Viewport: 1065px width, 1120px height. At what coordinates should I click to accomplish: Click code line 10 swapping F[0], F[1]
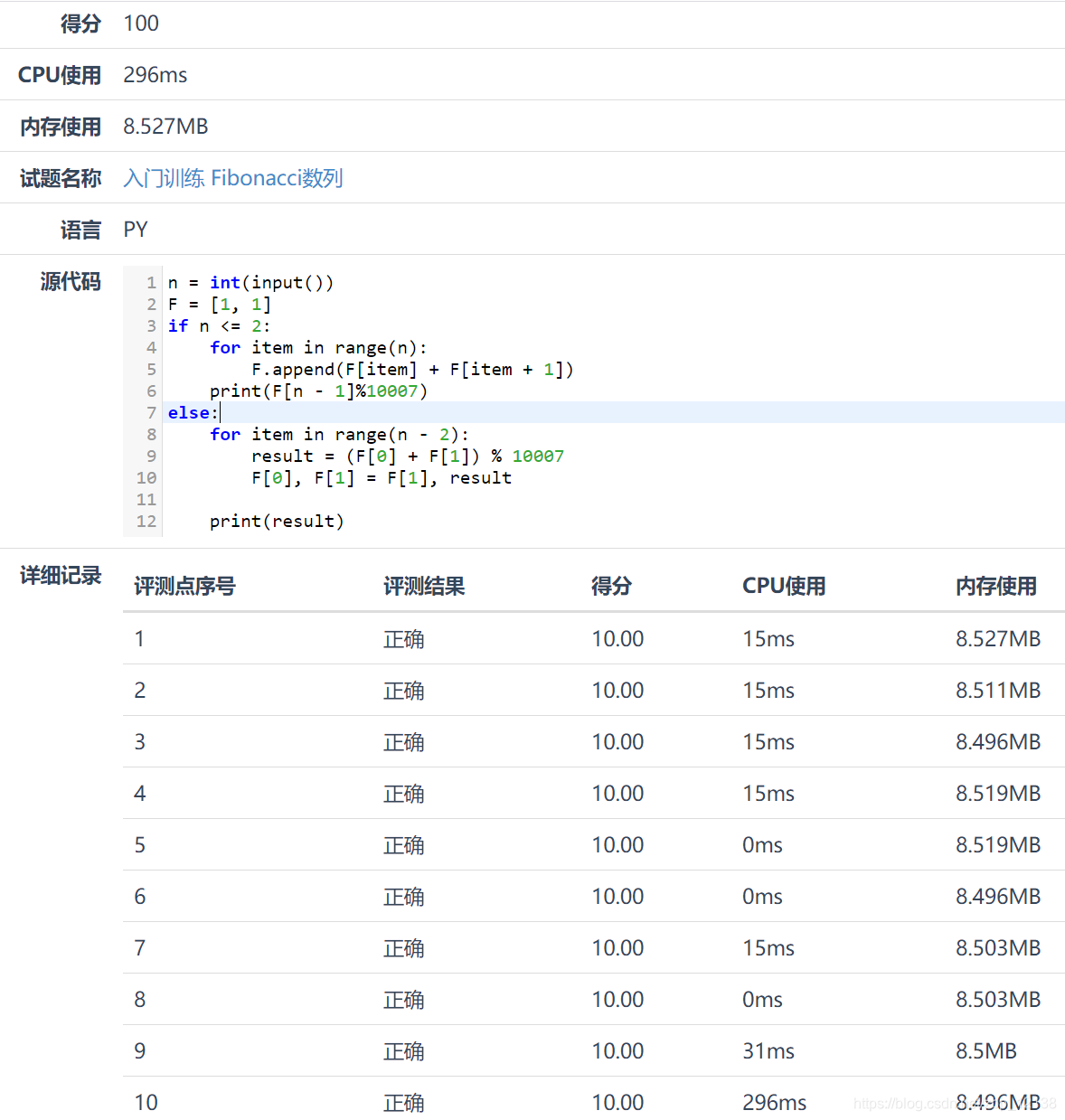pos(382,478)
